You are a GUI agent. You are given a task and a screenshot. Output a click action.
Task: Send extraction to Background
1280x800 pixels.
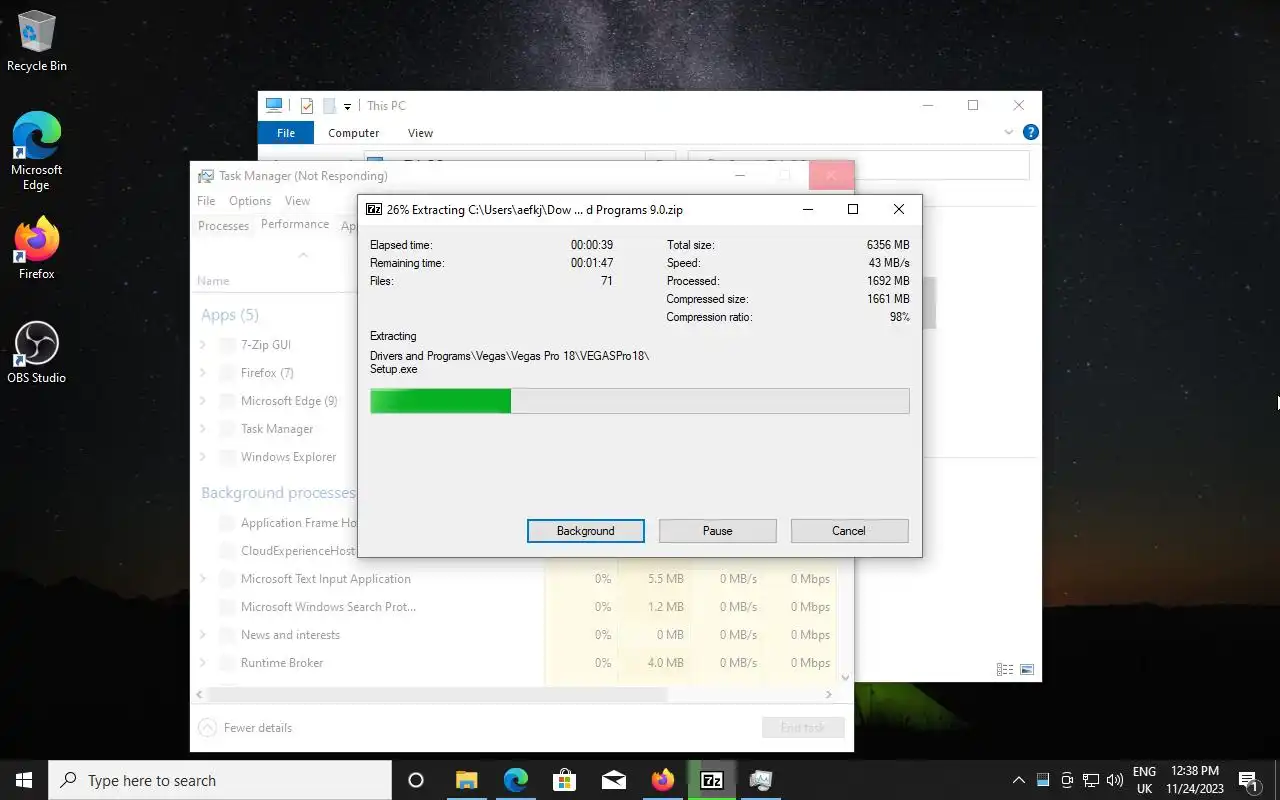coord(586,531)
